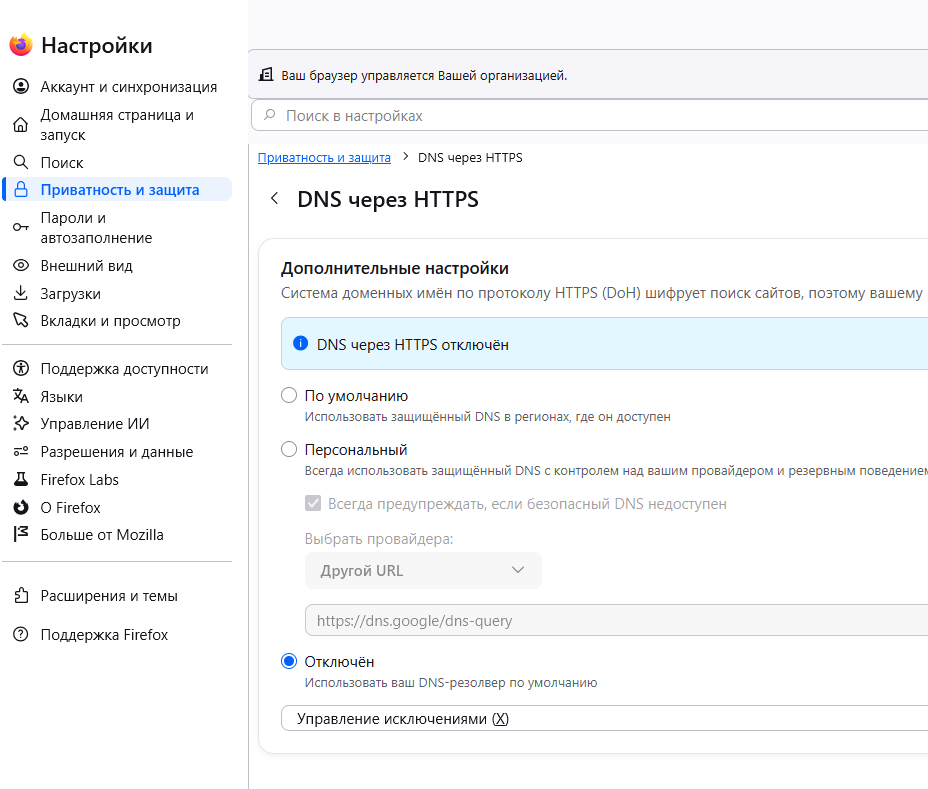
Task: Click the key icon for Пароли и автозаполнение
Action: (x=21, y=227)
